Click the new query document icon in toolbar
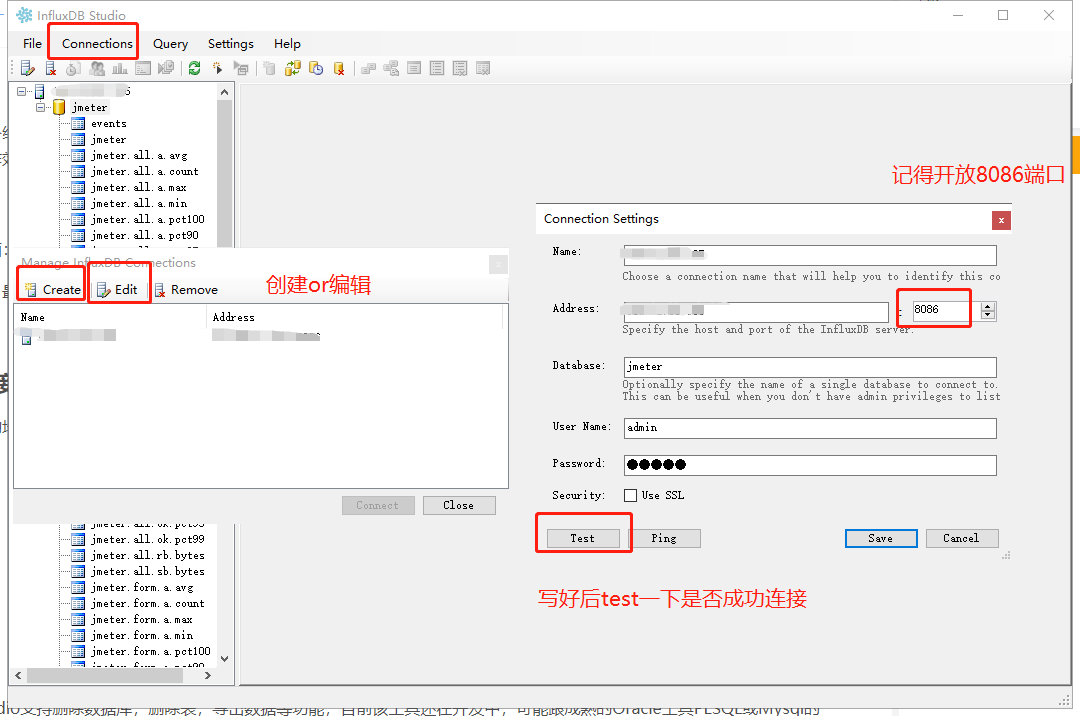1080x716 pixels. point(27,67)
